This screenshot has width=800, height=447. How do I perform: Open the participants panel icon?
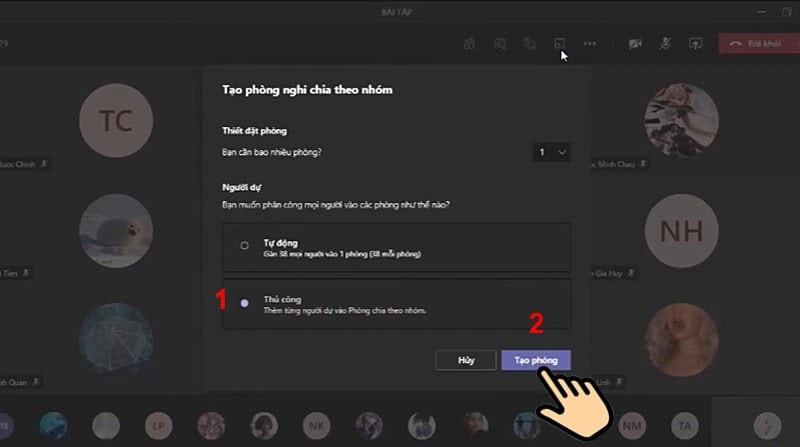(469, 44)
